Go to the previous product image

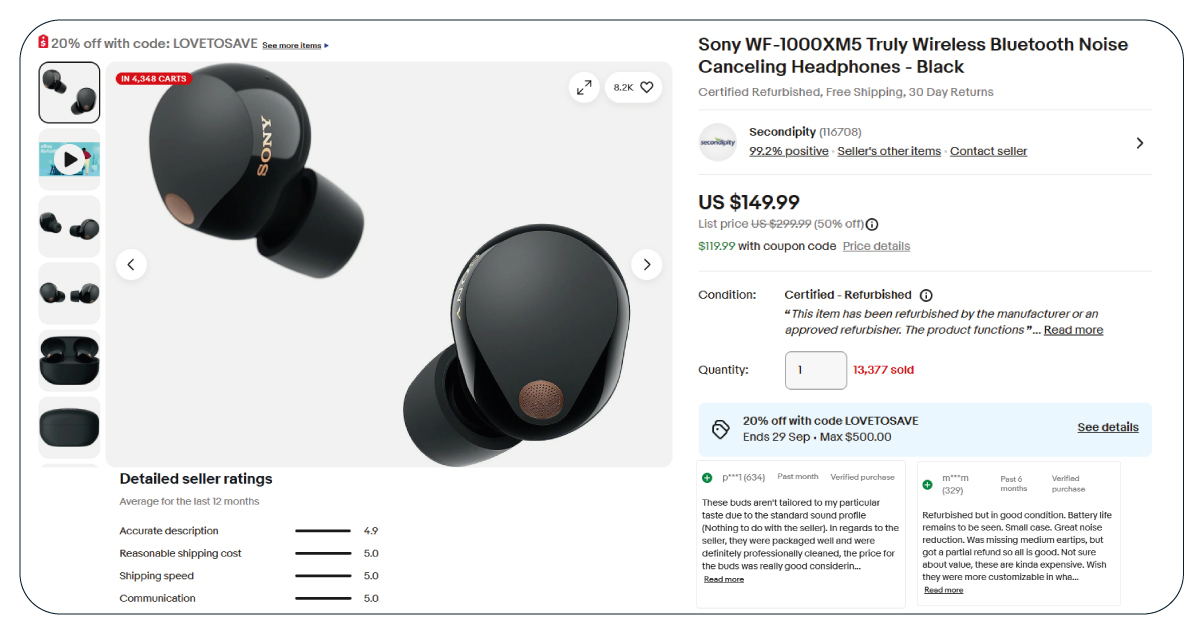[131, 265]
